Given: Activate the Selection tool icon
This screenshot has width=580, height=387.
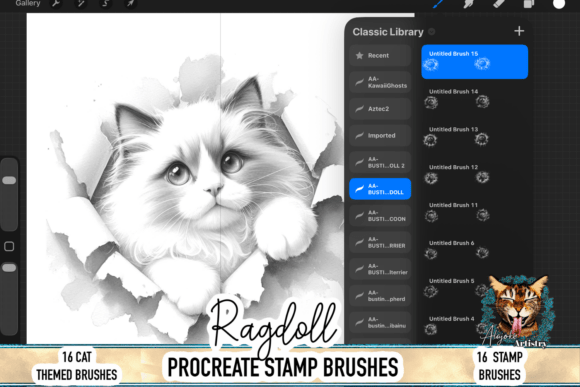Looking at the screenshot, I should click(105, 4).
